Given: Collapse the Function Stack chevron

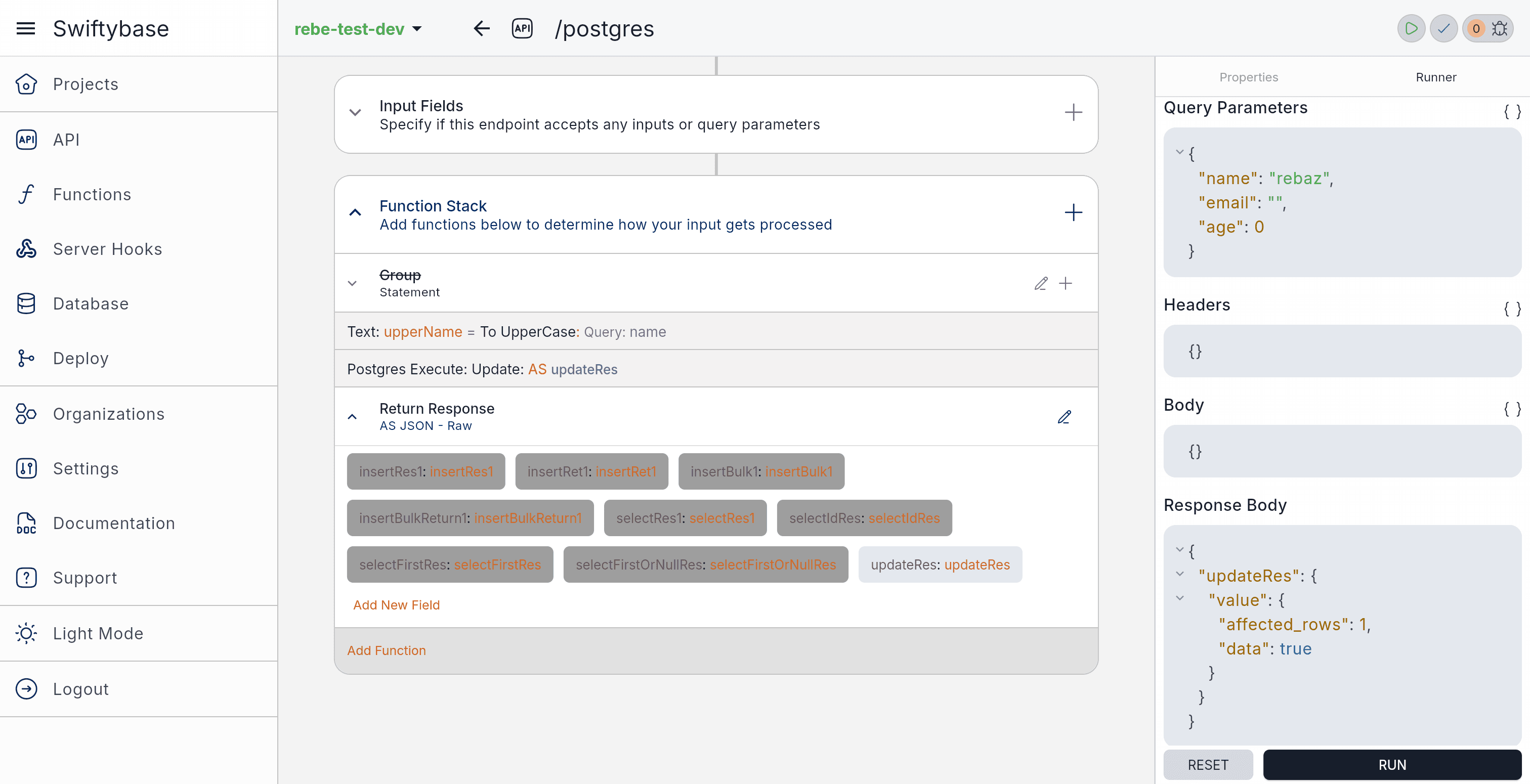Looking at the screenshot, I should (x=355, y=212).
